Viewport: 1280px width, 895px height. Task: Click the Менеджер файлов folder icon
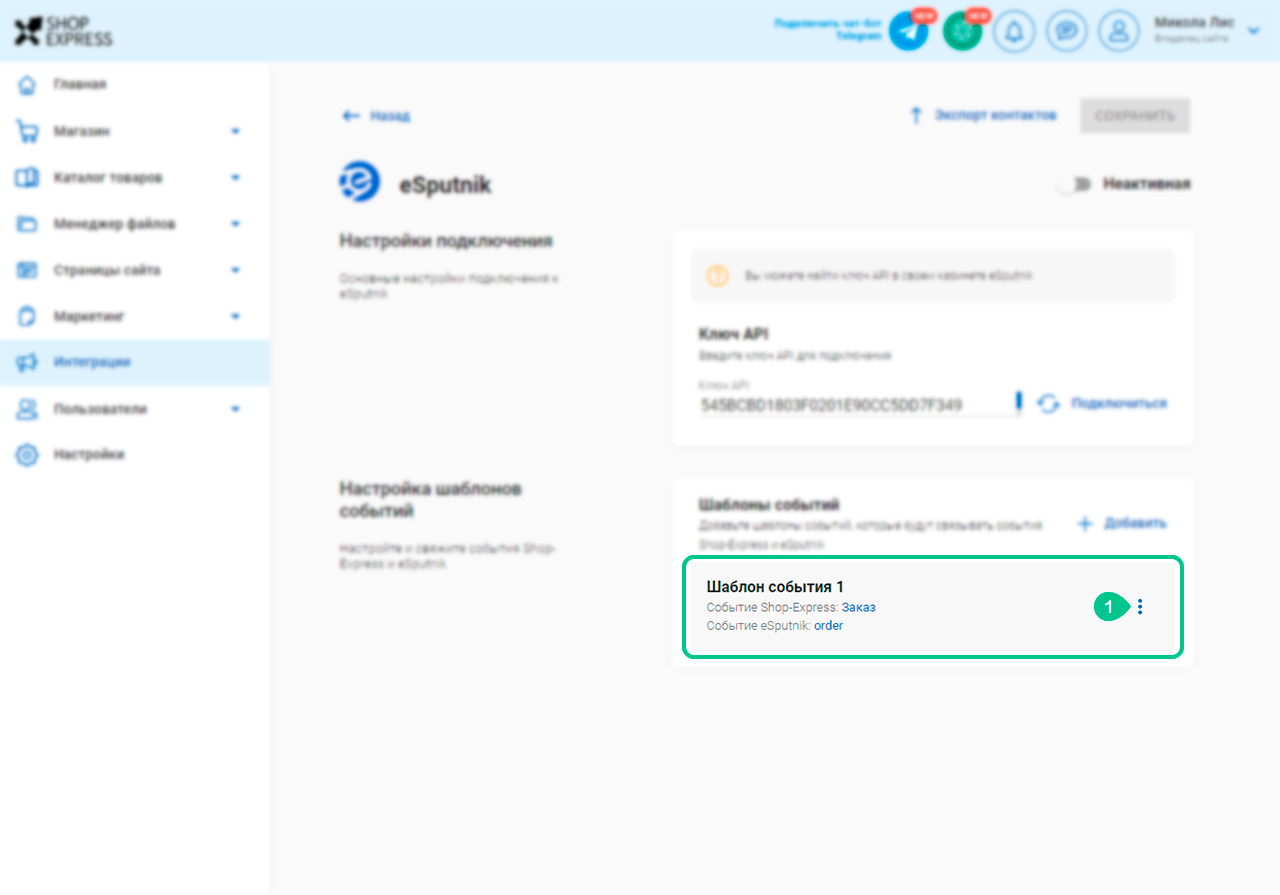point(27,224)
